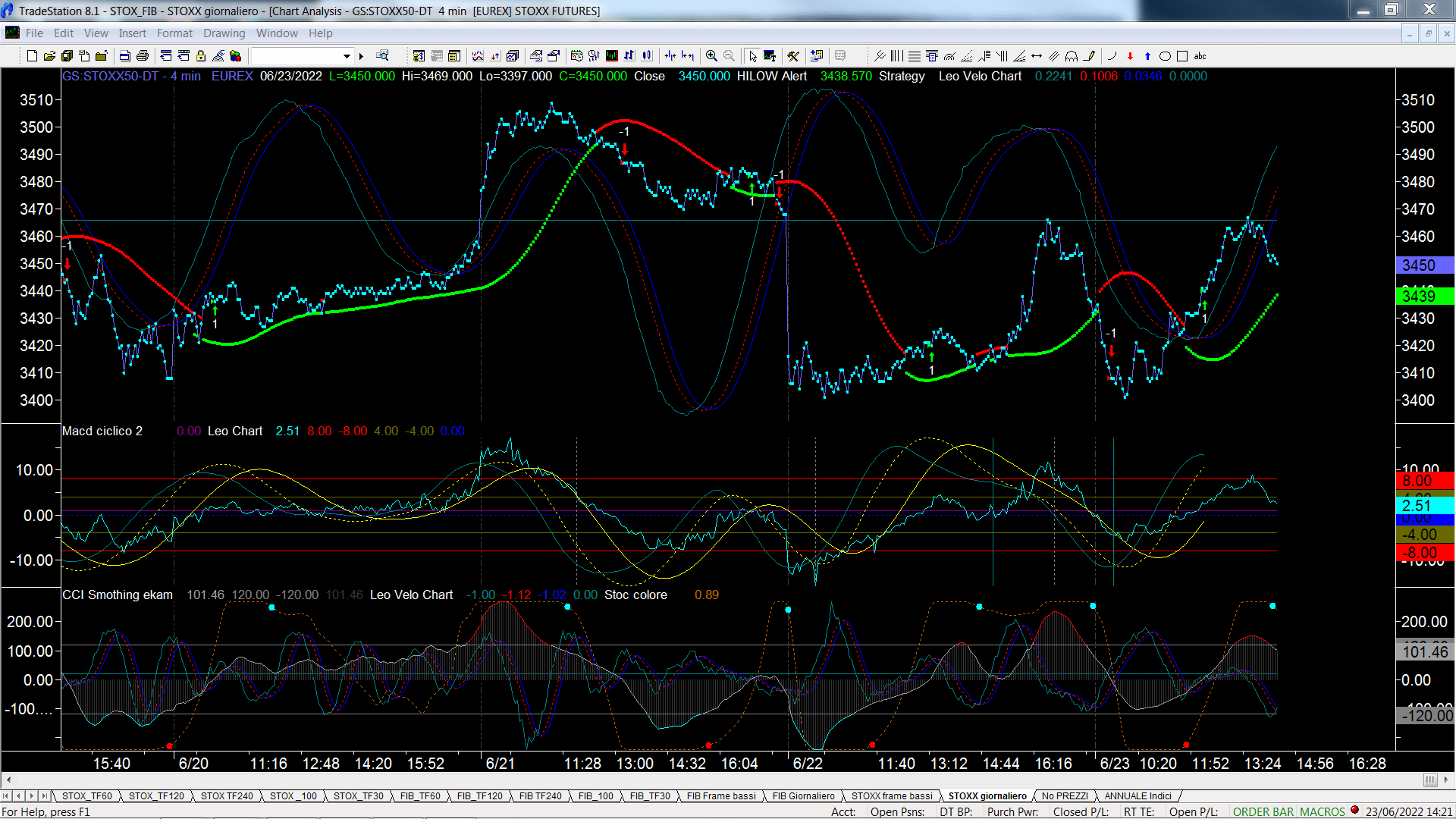The image size is (1456, 819).
Task: Click the chart search magnifier icon
Action: point(382,55)
